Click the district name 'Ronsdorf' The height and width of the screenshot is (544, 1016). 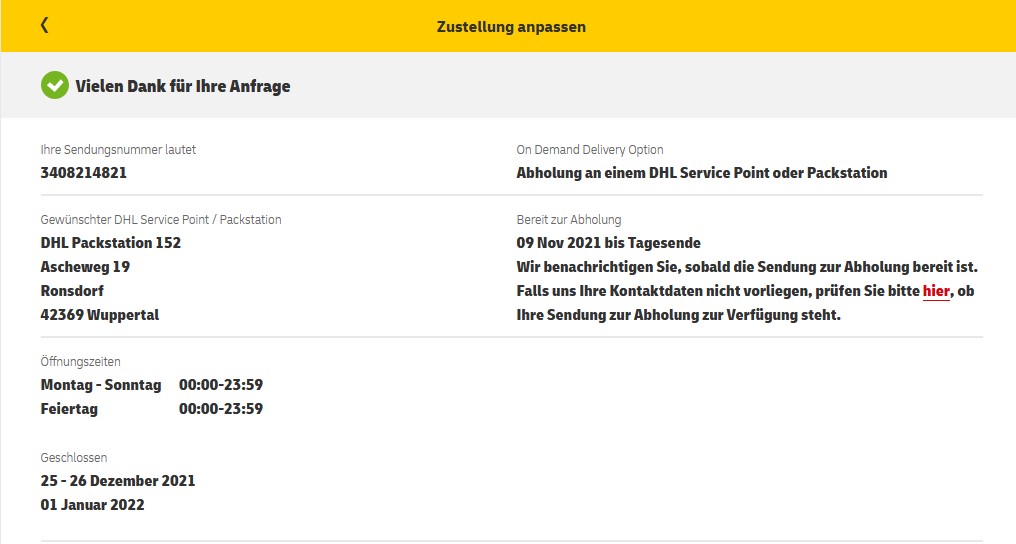(x=72, y=291)
